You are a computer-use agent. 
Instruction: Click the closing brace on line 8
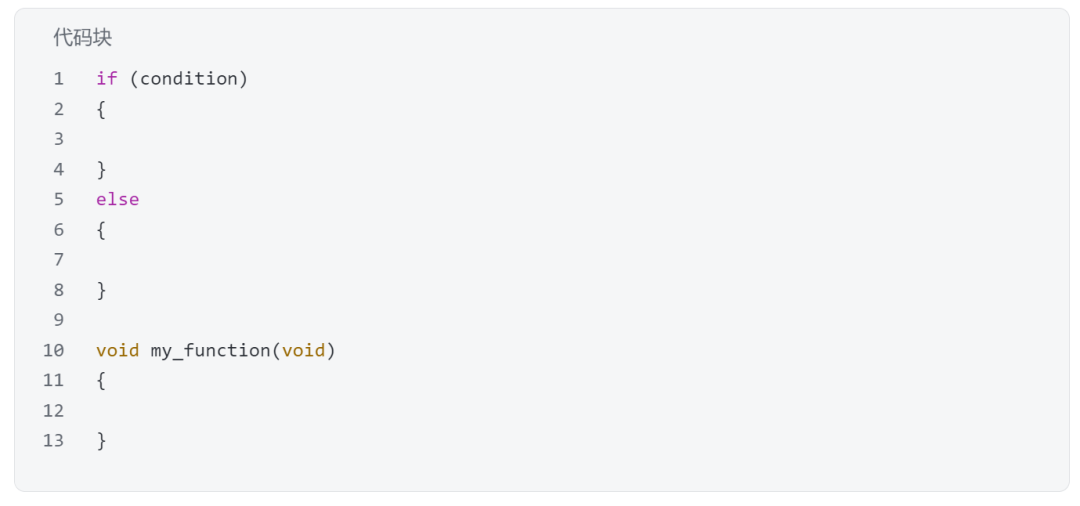click(x=101, y=290)
